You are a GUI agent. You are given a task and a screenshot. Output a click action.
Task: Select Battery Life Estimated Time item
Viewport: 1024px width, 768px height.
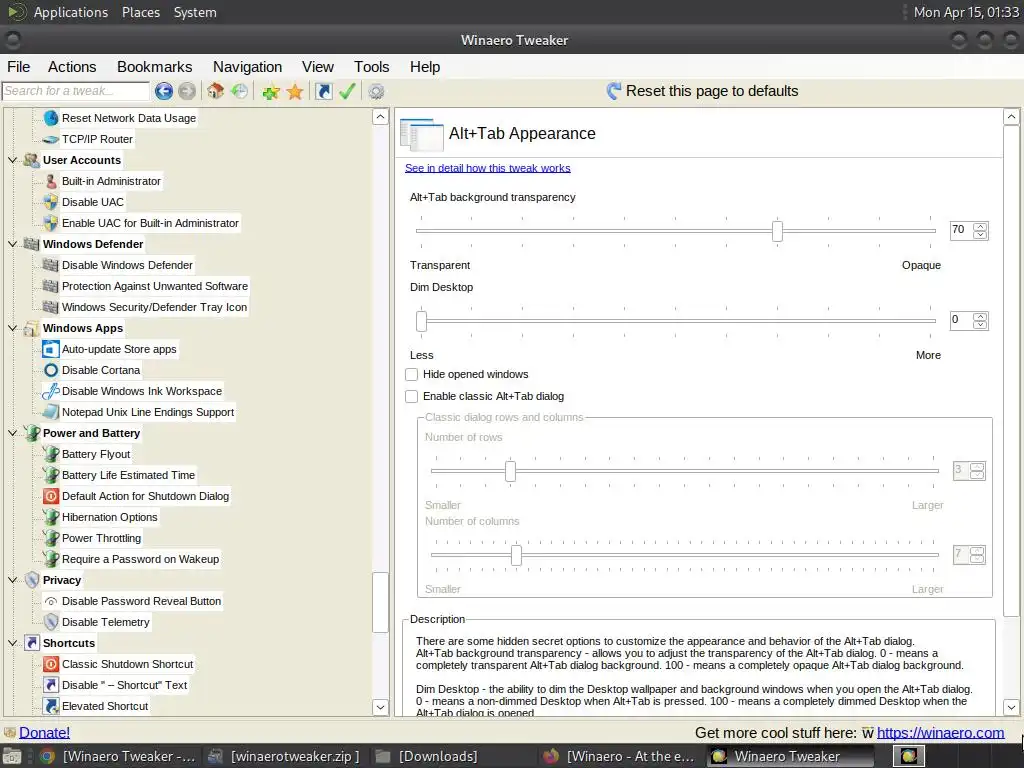128,475
